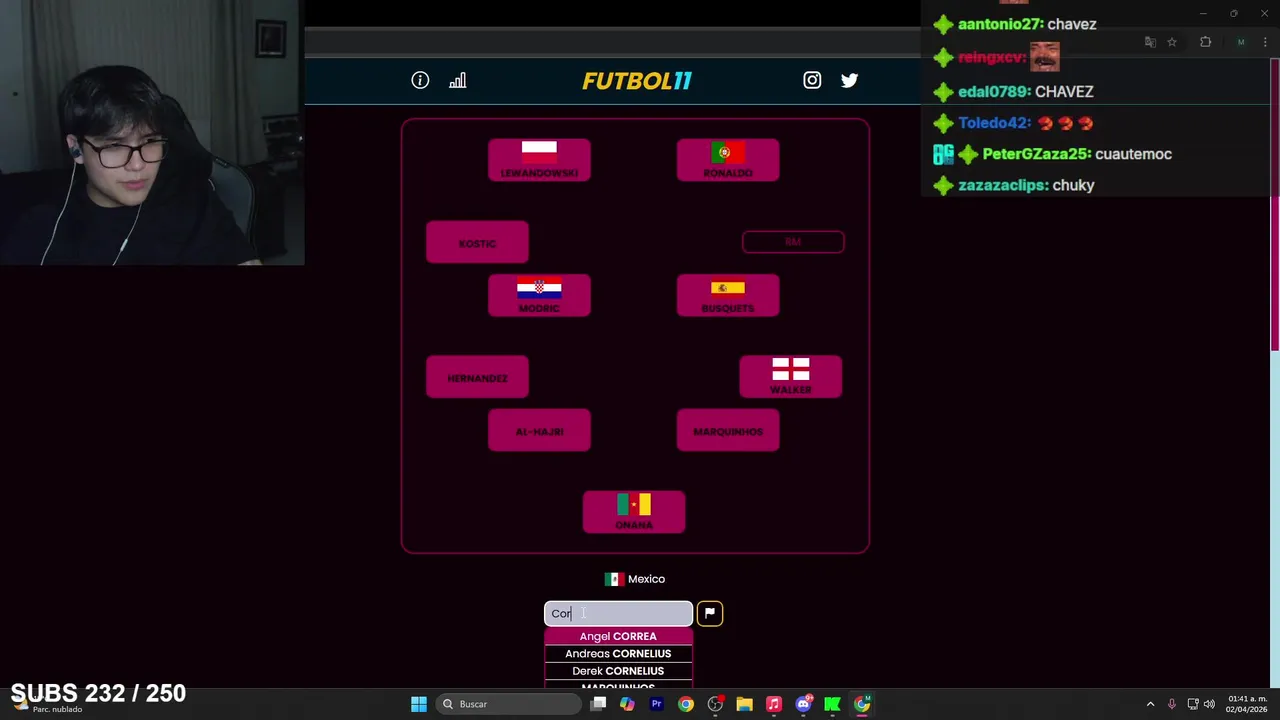Select the MODRIC player card
Image resolution: width=1280 pixels, height=720 pixels.
(x=539, y=296)
